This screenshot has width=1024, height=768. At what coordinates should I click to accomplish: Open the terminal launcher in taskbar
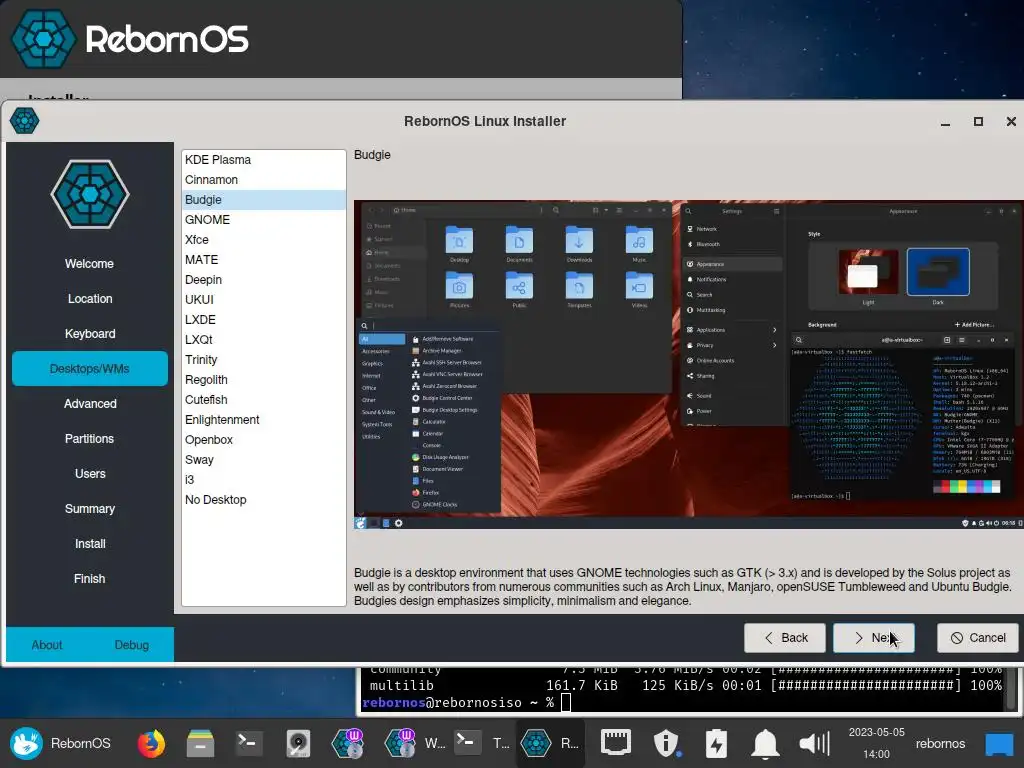tap(249, 743)
